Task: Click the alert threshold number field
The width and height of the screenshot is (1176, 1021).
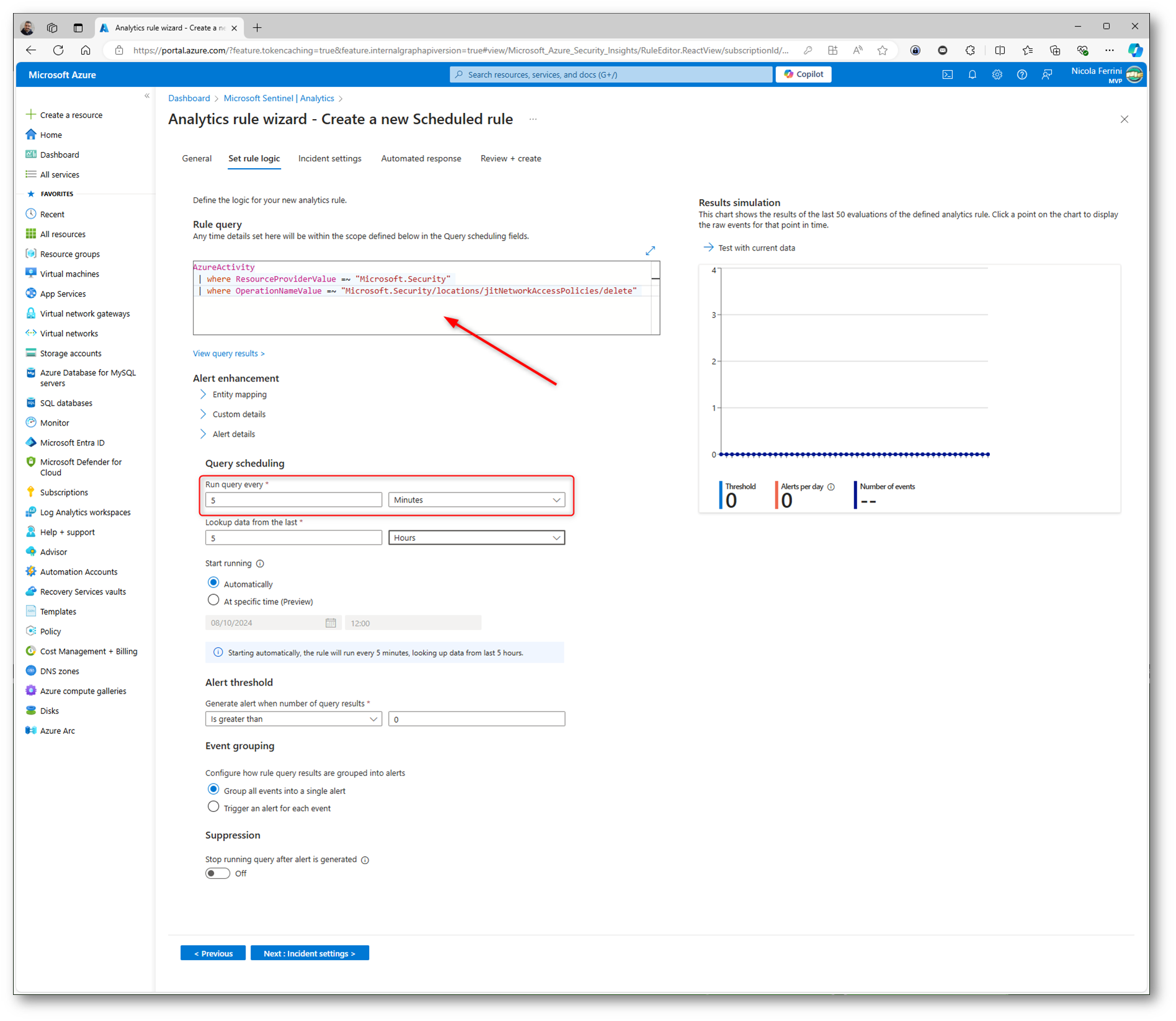Action: pos(476,719)
